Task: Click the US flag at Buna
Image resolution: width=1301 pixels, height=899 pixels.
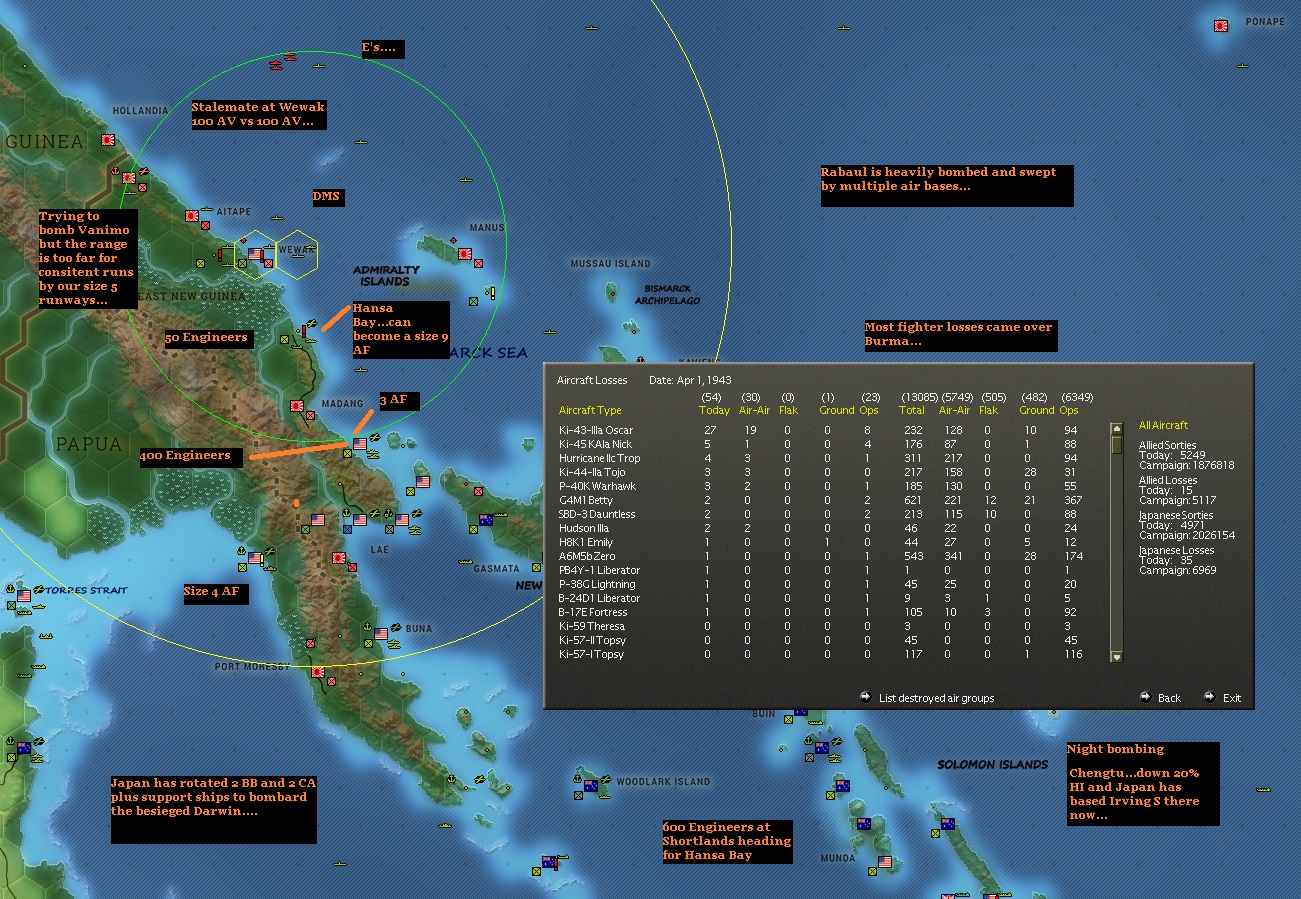Action: 381,633
